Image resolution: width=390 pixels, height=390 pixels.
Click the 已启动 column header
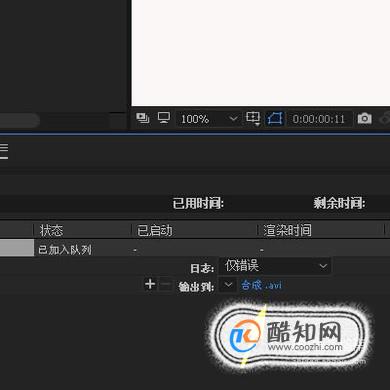(x=155, y=230)
